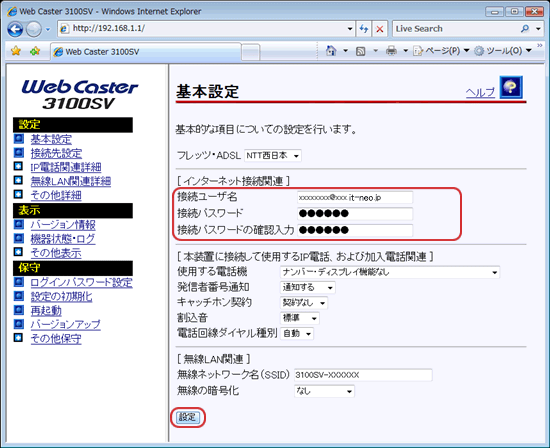The width and height of the screenshot is (550, 448).
Task: Open the 電話回線ダイヤル種別 dropdown
Action: 297,334
